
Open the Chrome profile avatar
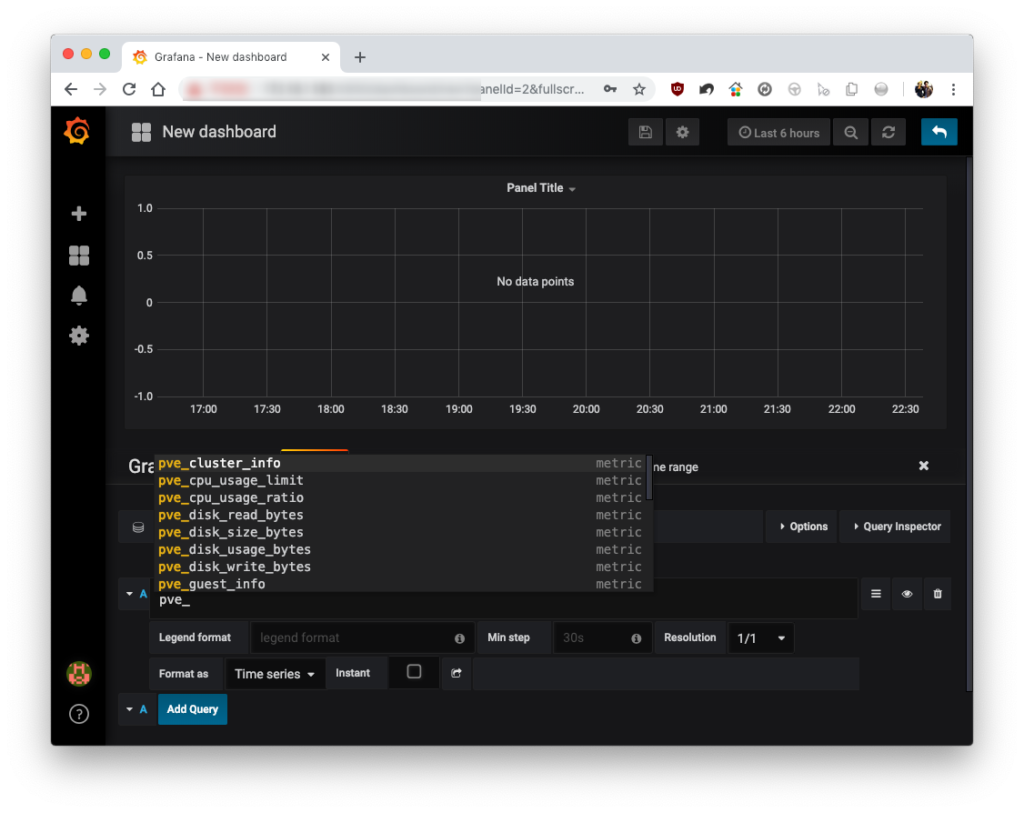[x=923, y=89]
